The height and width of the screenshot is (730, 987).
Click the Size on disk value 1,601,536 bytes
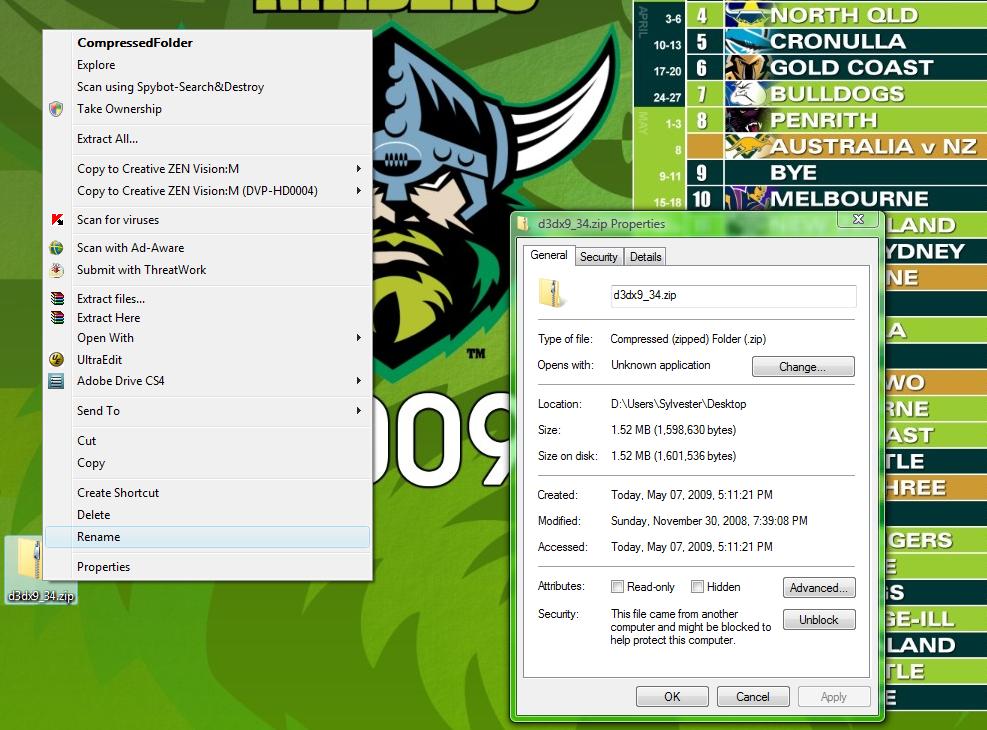click(674, 456)
